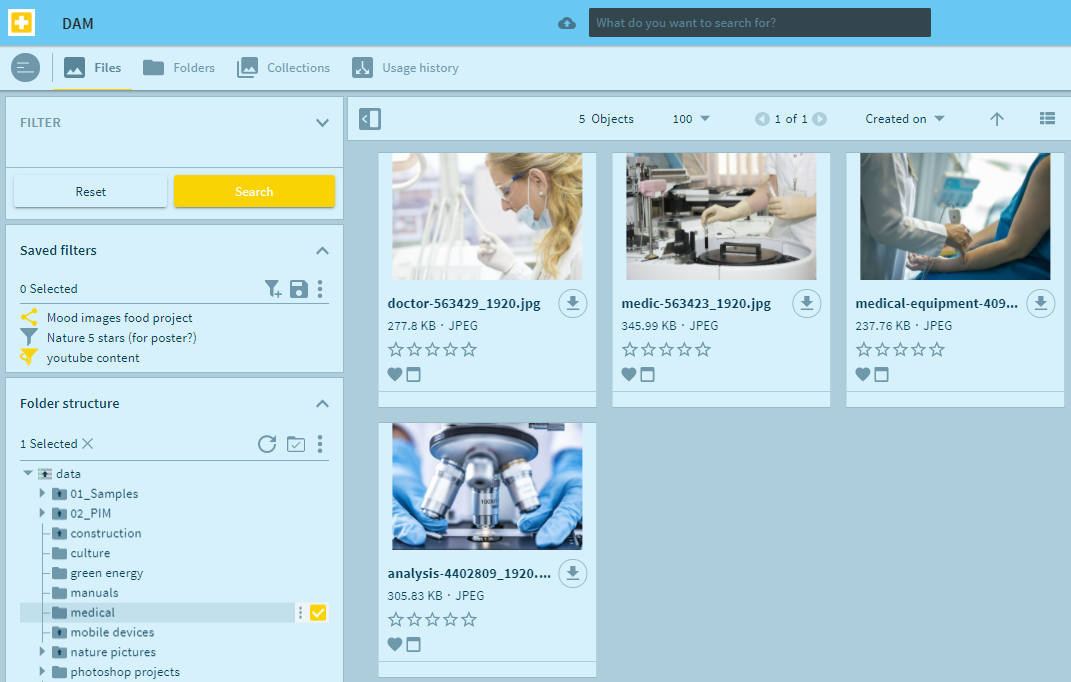Click the search input field
Image resolution: width=1071 pixels, height=682 pixels.
[x=760, y=23]
